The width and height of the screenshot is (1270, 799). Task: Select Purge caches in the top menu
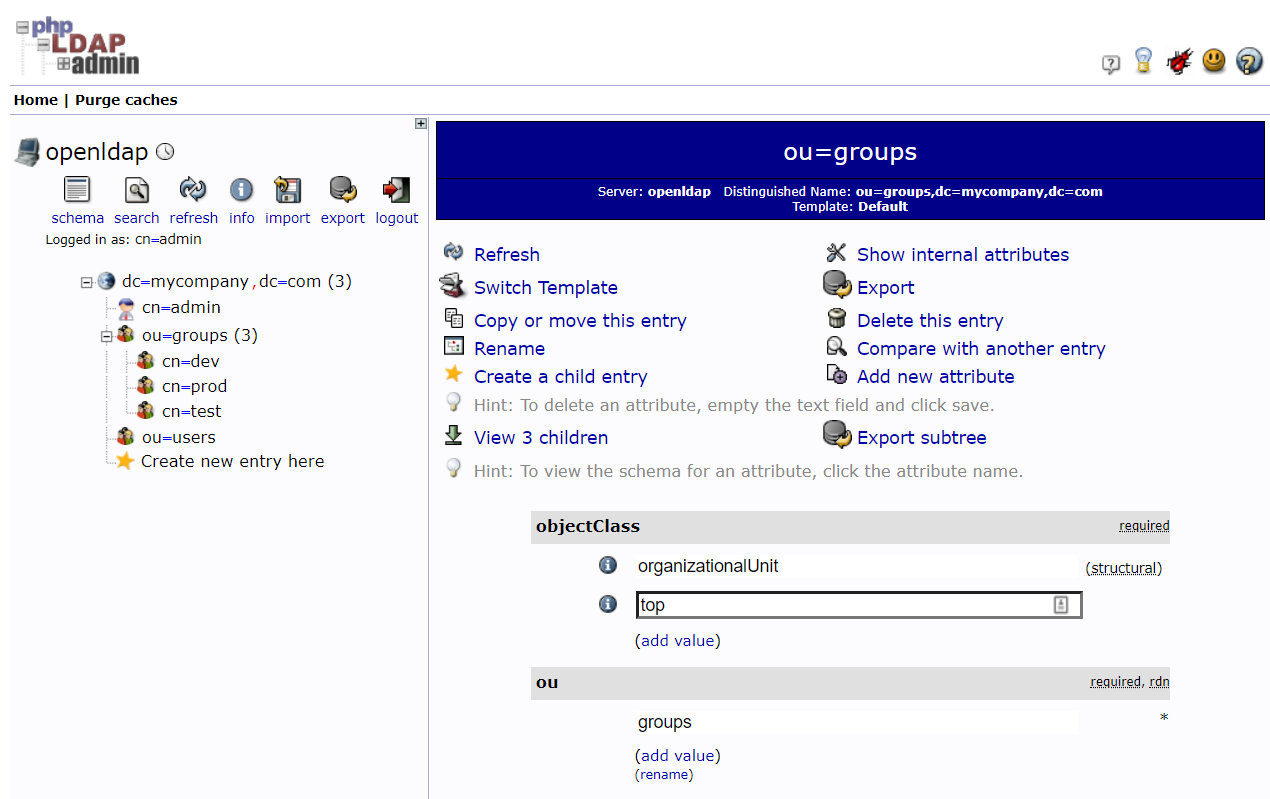[126, 99]
